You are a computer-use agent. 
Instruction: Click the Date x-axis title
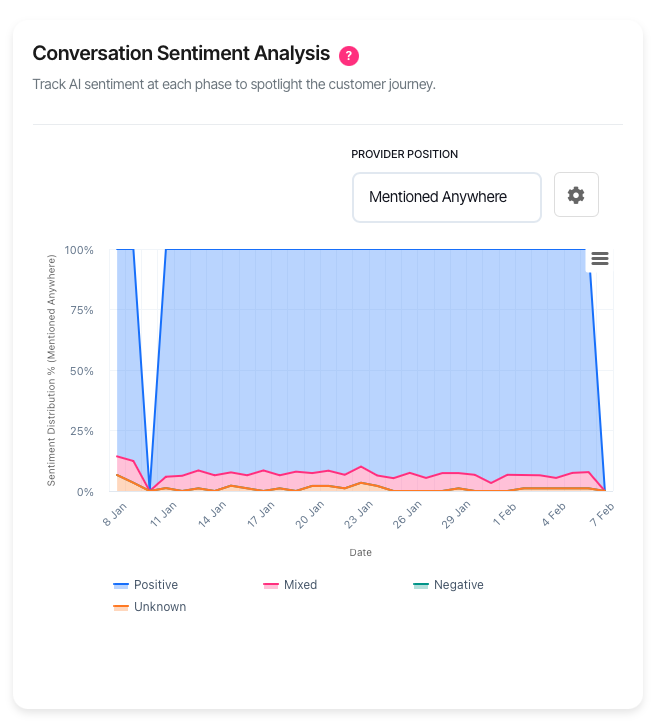click(360, 552)
